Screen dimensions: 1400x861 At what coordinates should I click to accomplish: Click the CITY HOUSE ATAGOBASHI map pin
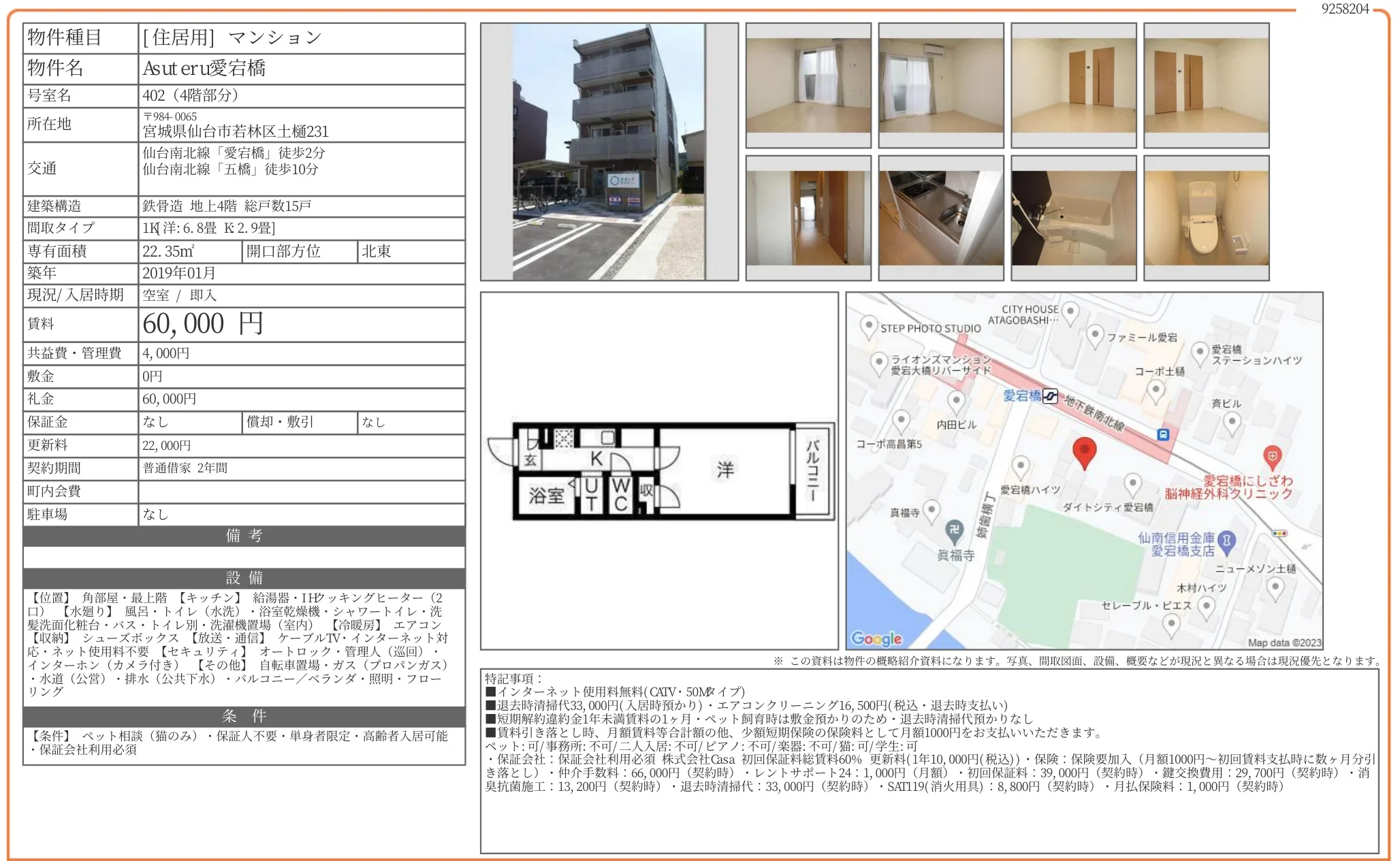tap(1070, 312)
